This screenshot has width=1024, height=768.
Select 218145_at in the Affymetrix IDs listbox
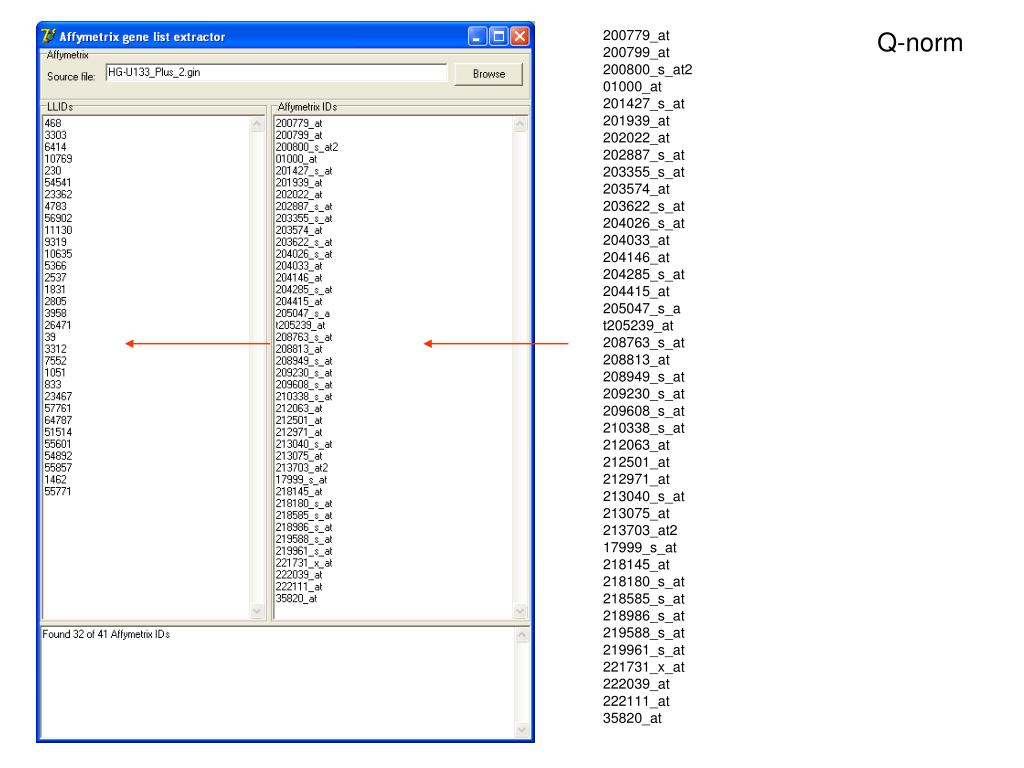(x=298, y=491)
